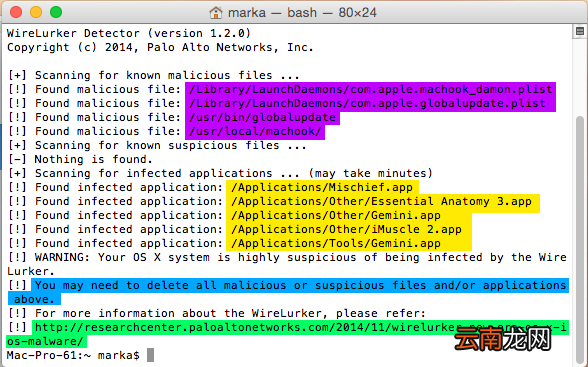Click the Palo Alto Networks copyright line

(160, 47)
